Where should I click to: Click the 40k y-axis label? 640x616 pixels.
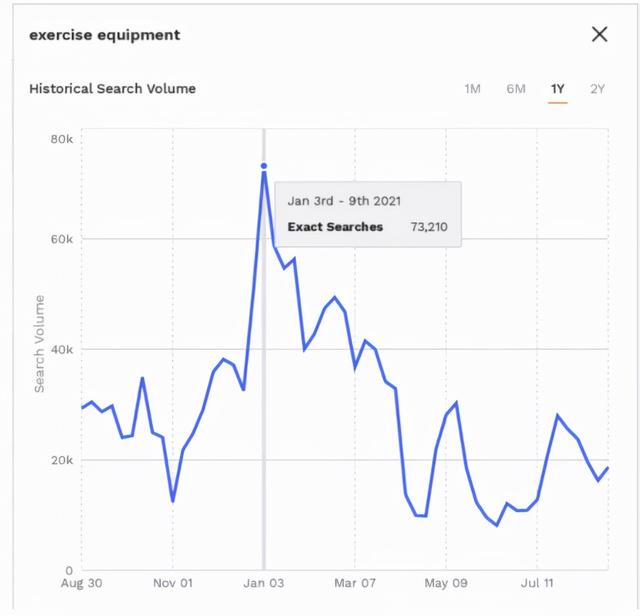tap(62, 350)
